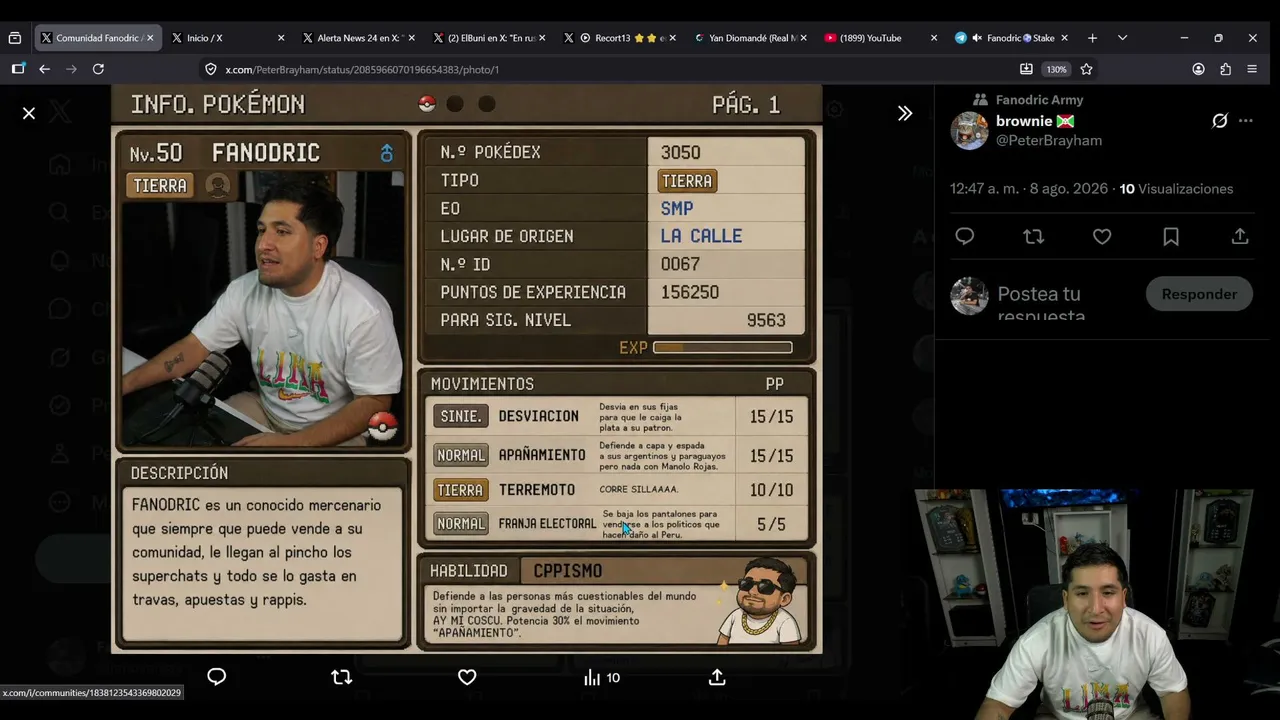The height and width of the screenshot is (720, 1280).
Task: Open the @PeterBrayham profile handle
Action: [x=1049, y=141]
